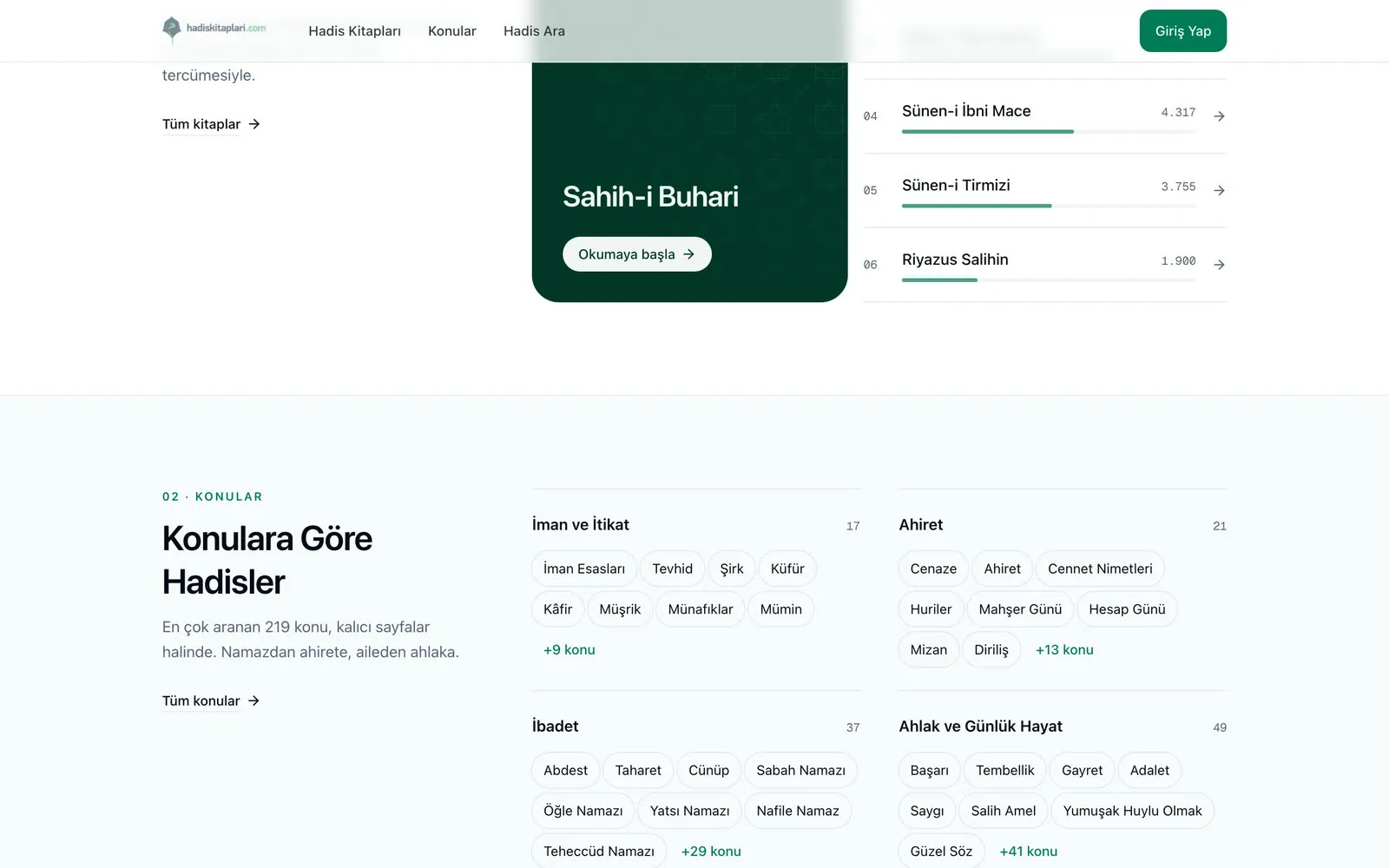Expand +29 konu in İbadet

click(x=711, y=852)
